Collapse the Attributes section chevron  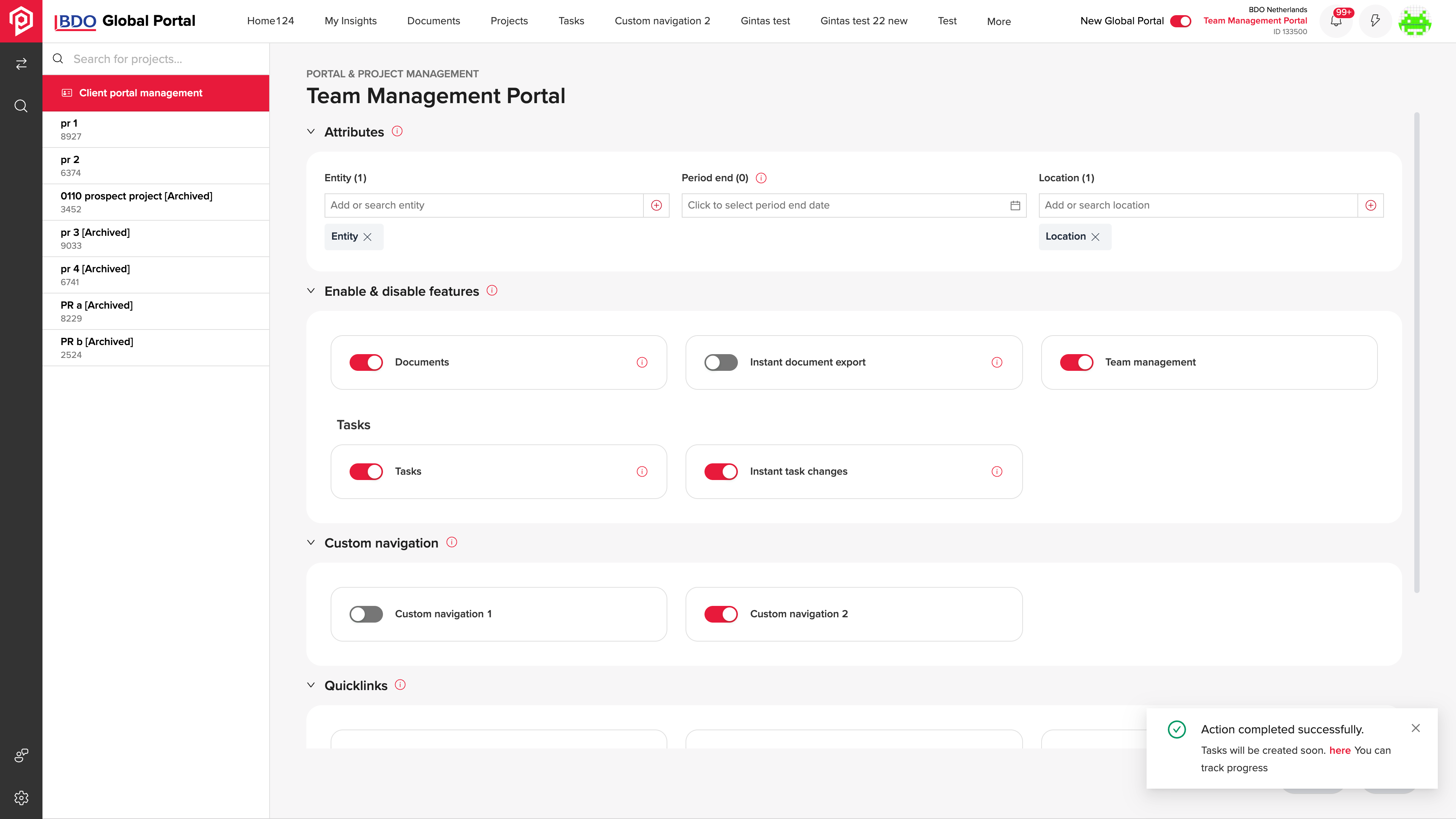(x=311, y=132)
